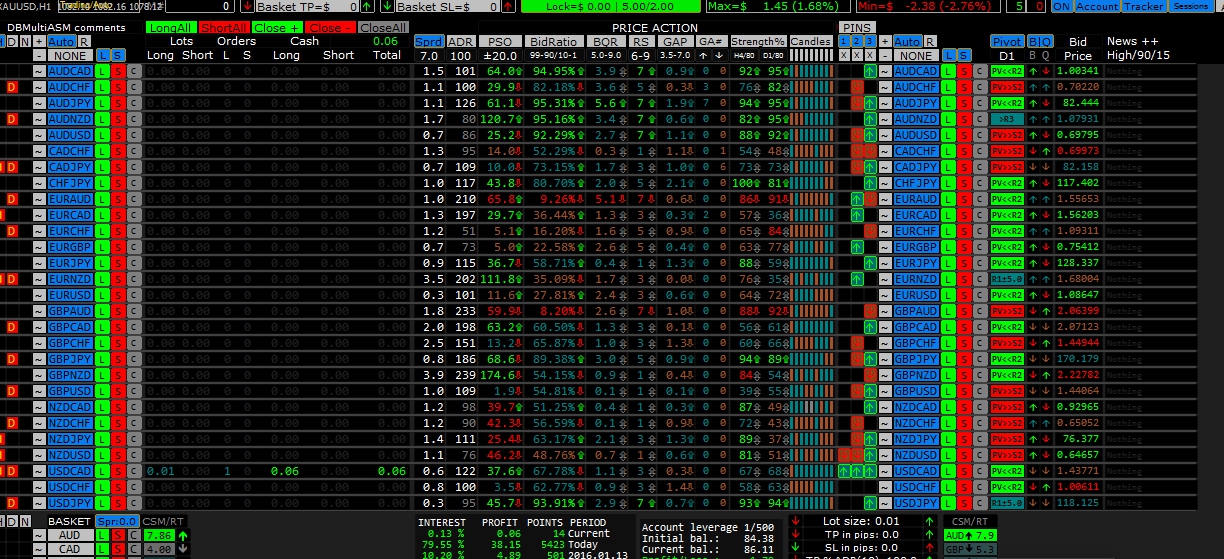This screenshot has height=559, width=1224.
Task: Click GA# down arrow filter
Action: coord(718,55)
